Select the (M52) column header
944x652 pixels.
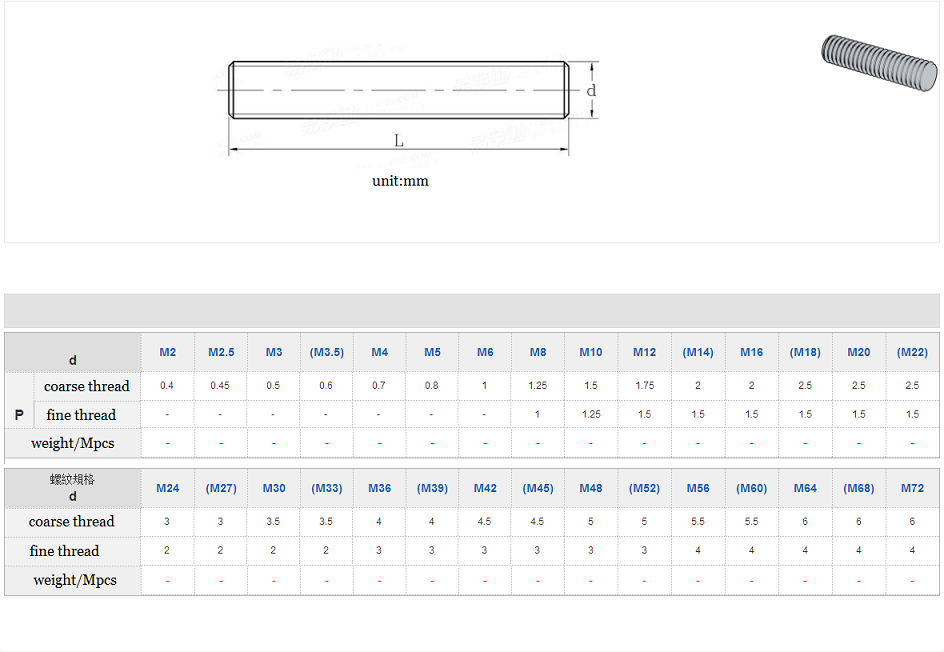click(x=644, y=488)
